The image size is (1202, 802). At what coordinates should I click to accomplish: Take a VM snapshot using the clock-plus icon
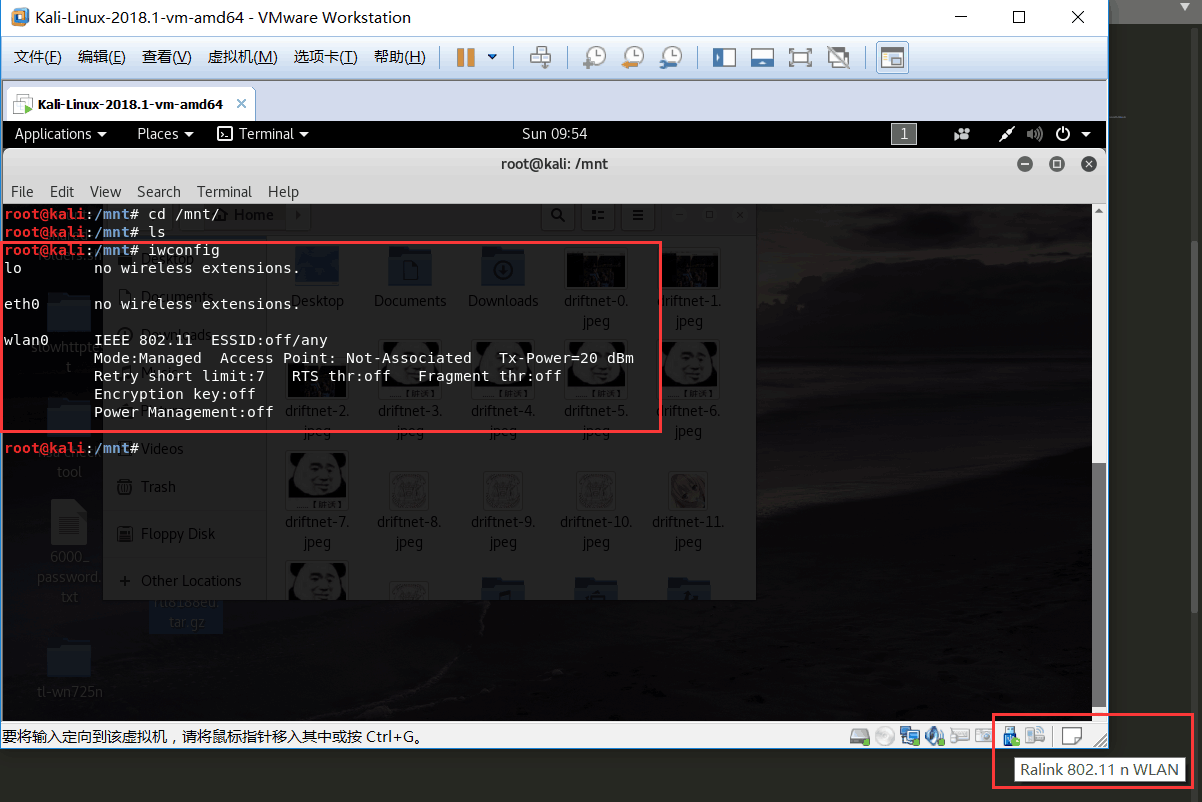point(594,57)
